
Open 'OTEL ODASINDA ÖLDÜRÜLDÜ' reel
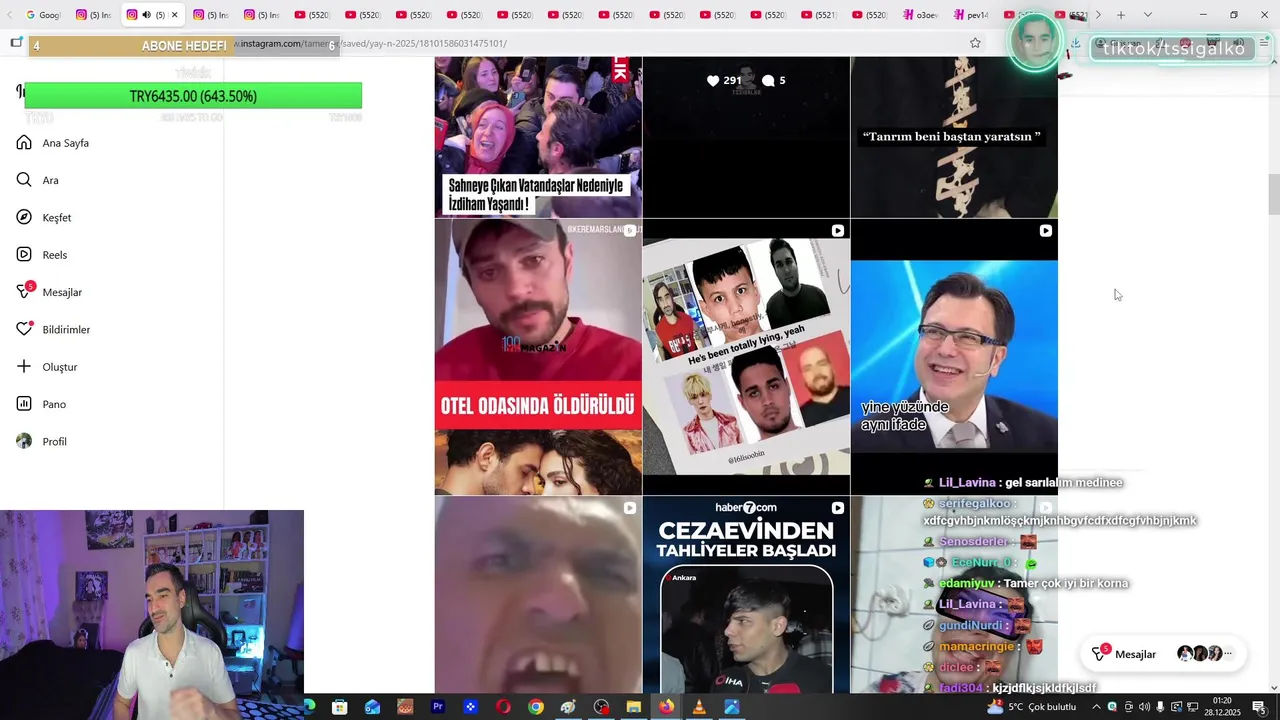click(538, 357)
